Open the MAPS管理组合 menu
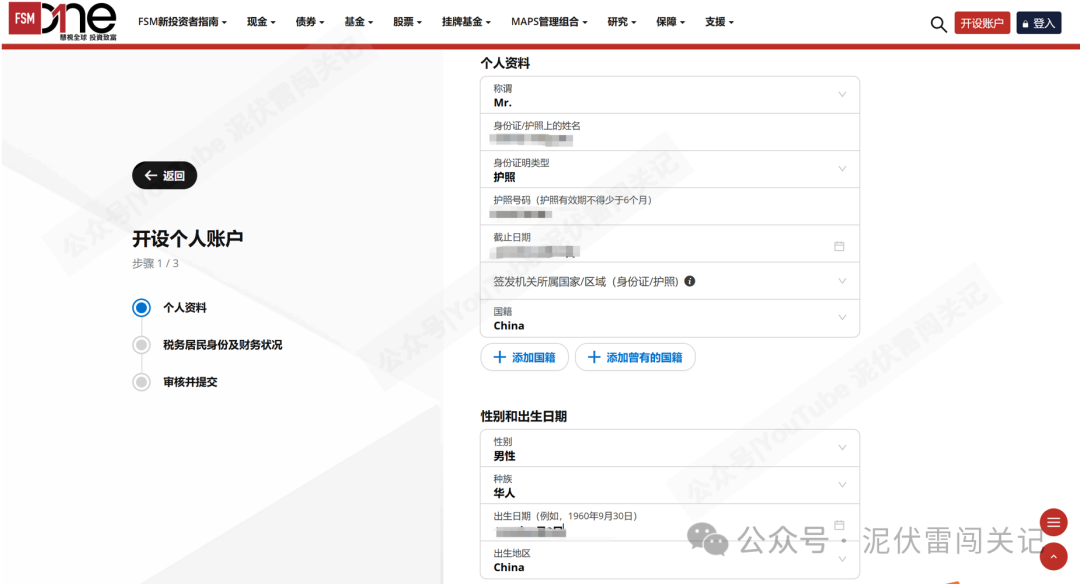The image size is (1080, 584). point(549,22)
